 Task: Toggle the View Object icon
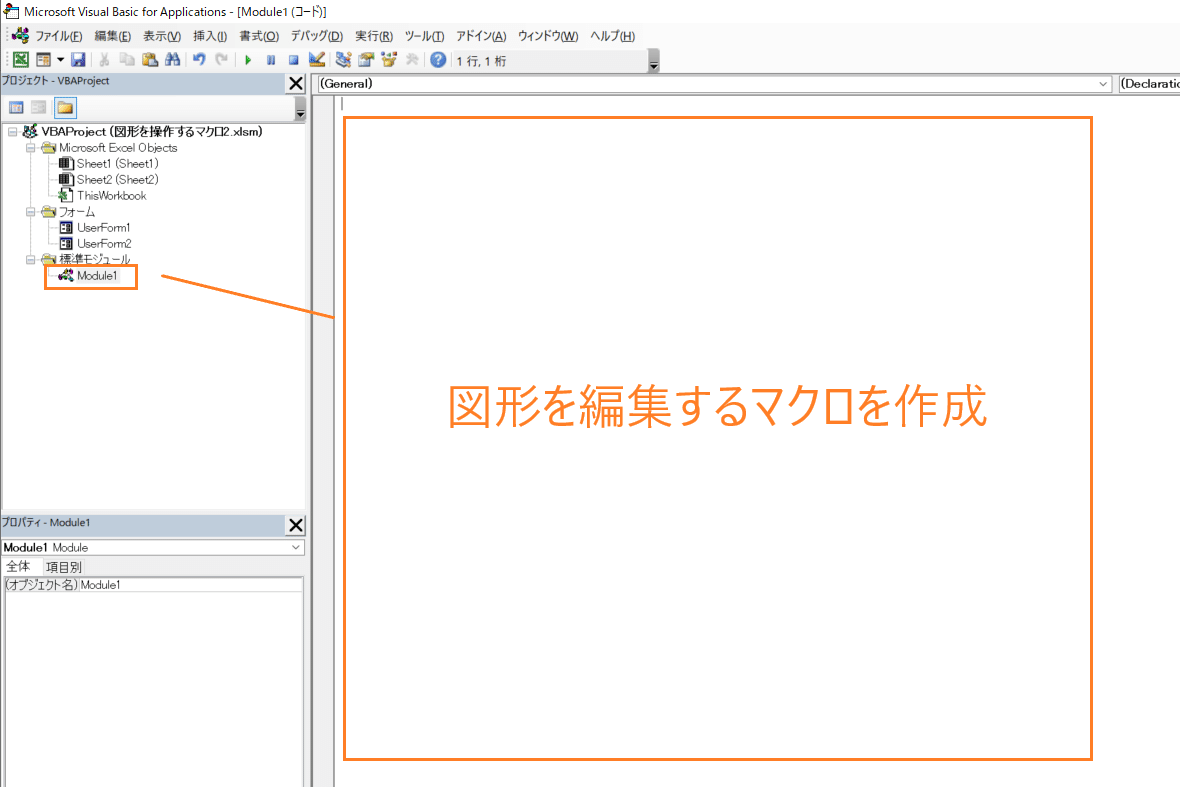[38, 107]
